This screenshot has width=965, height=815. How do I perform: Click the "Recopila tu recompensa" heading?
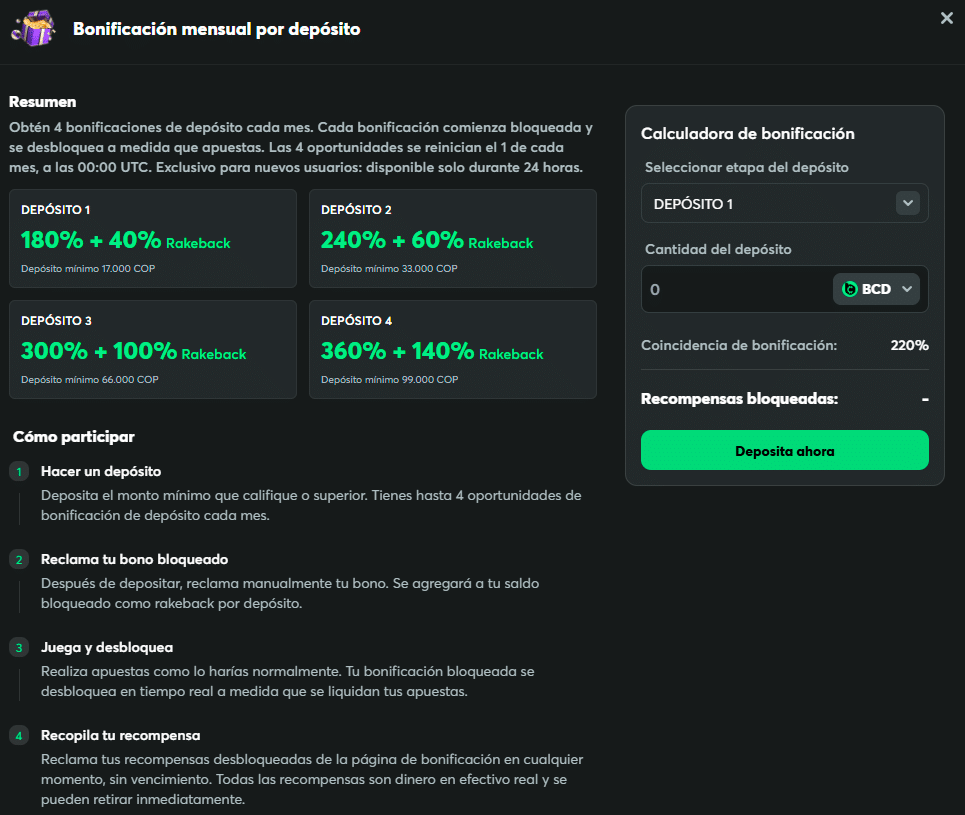pos(121,736)
